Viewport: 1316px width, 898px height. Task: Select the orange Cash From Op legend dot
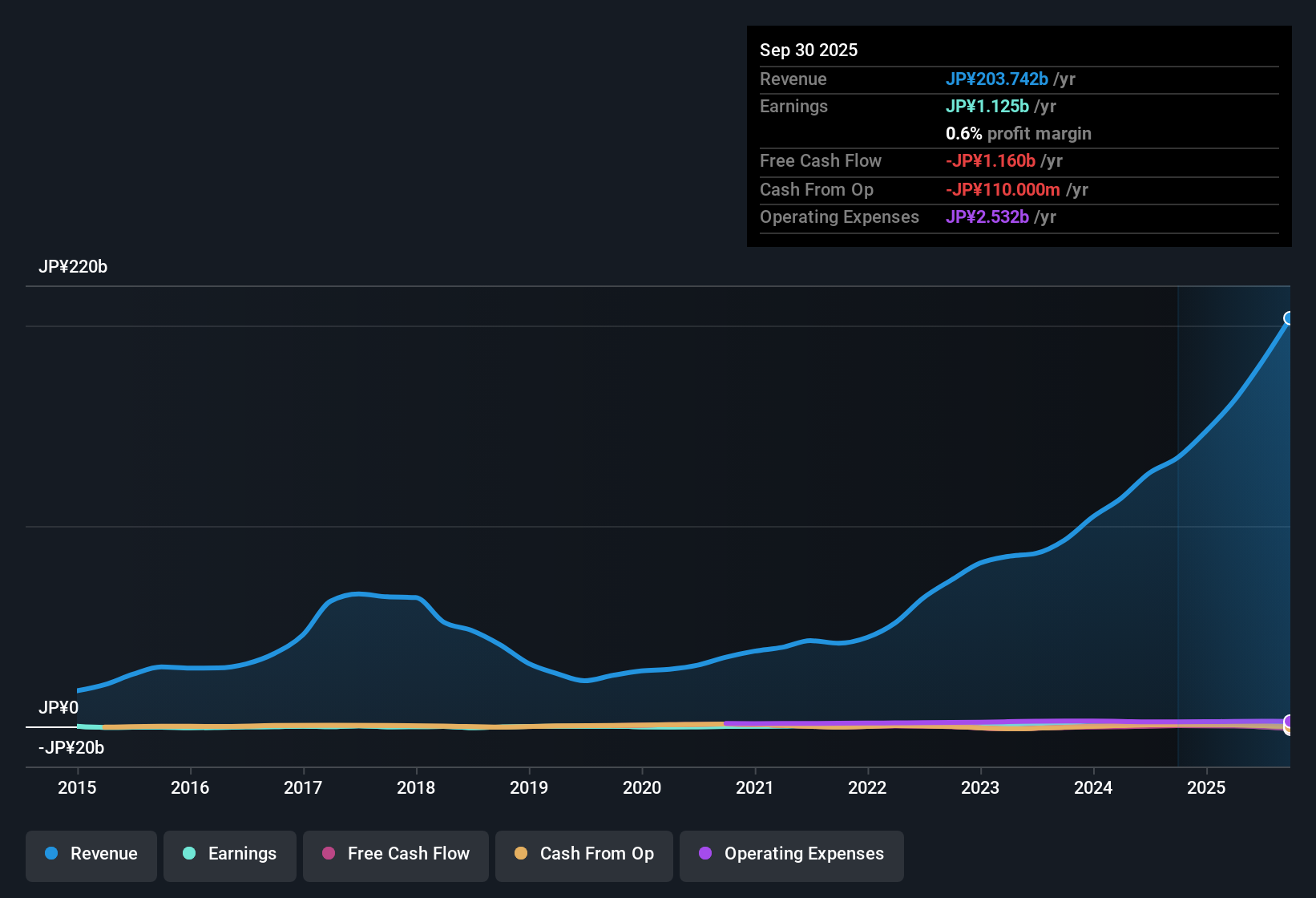click(522, 854)
